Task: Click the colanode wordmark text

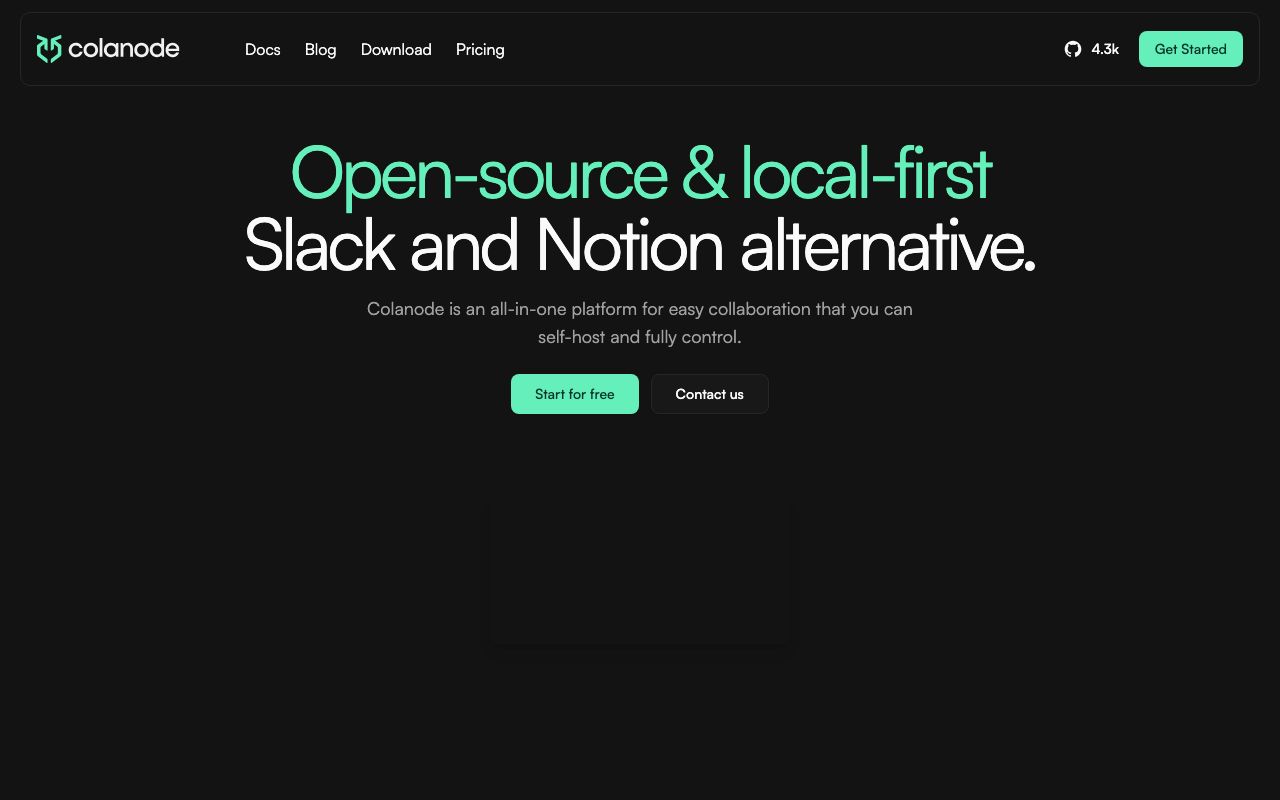Action: (124, 49)
